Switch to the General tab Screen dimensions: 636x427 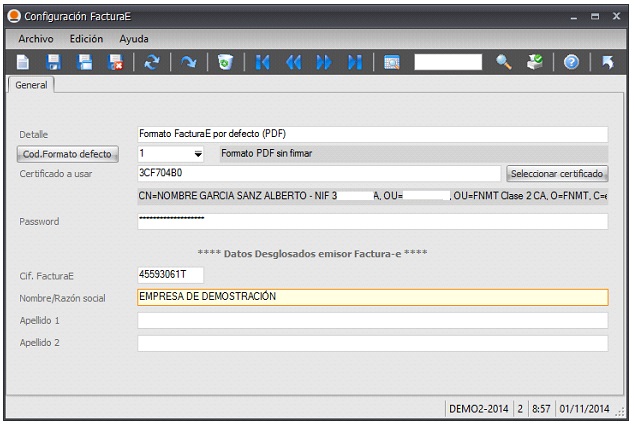[x=31, y=86]
